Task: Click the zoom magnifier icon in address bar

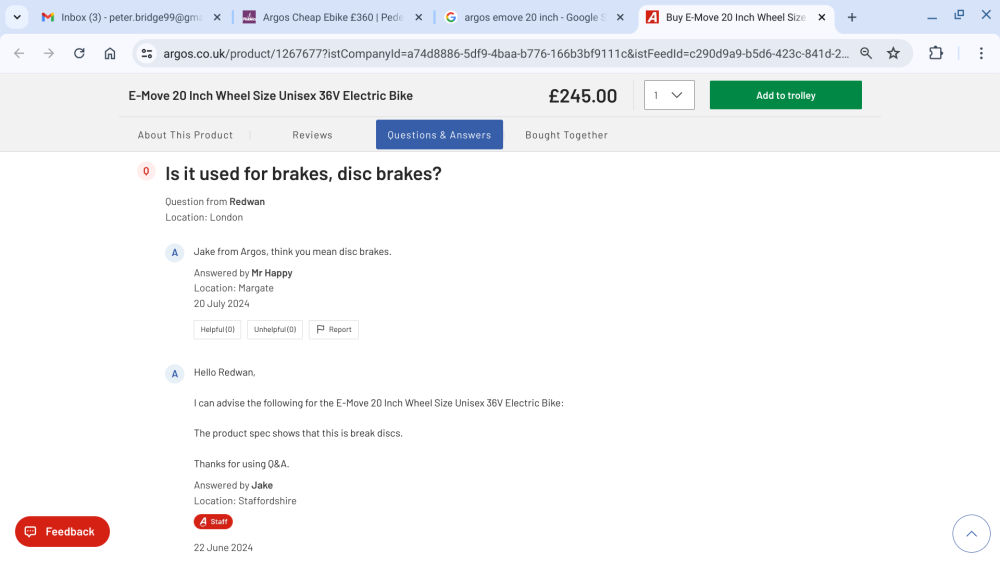Action: click(x=866, y=53)
